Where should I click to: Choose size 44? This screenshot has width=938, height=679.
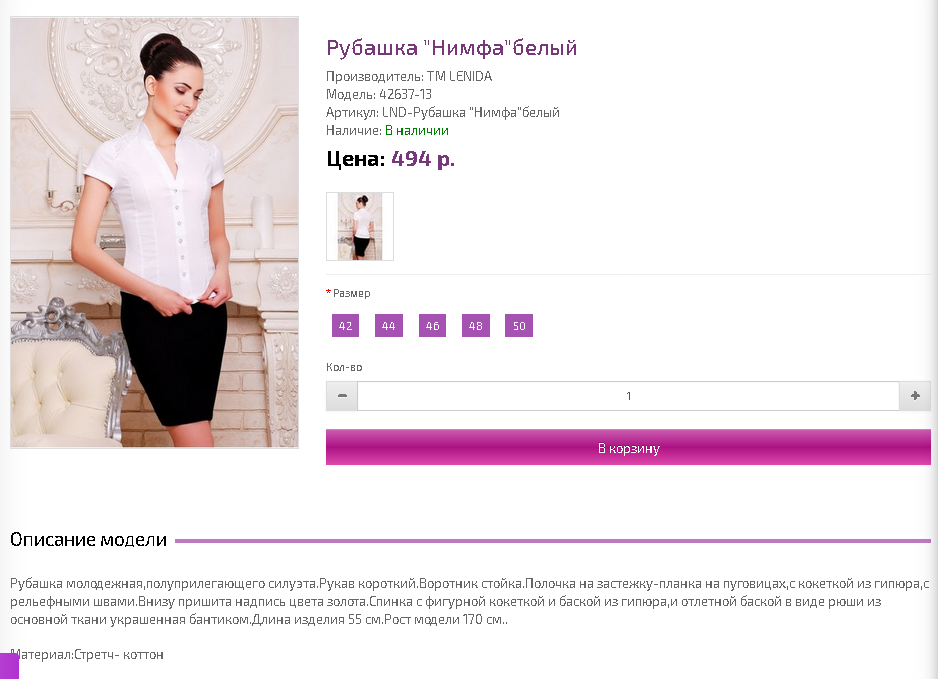tap(388, 326)
